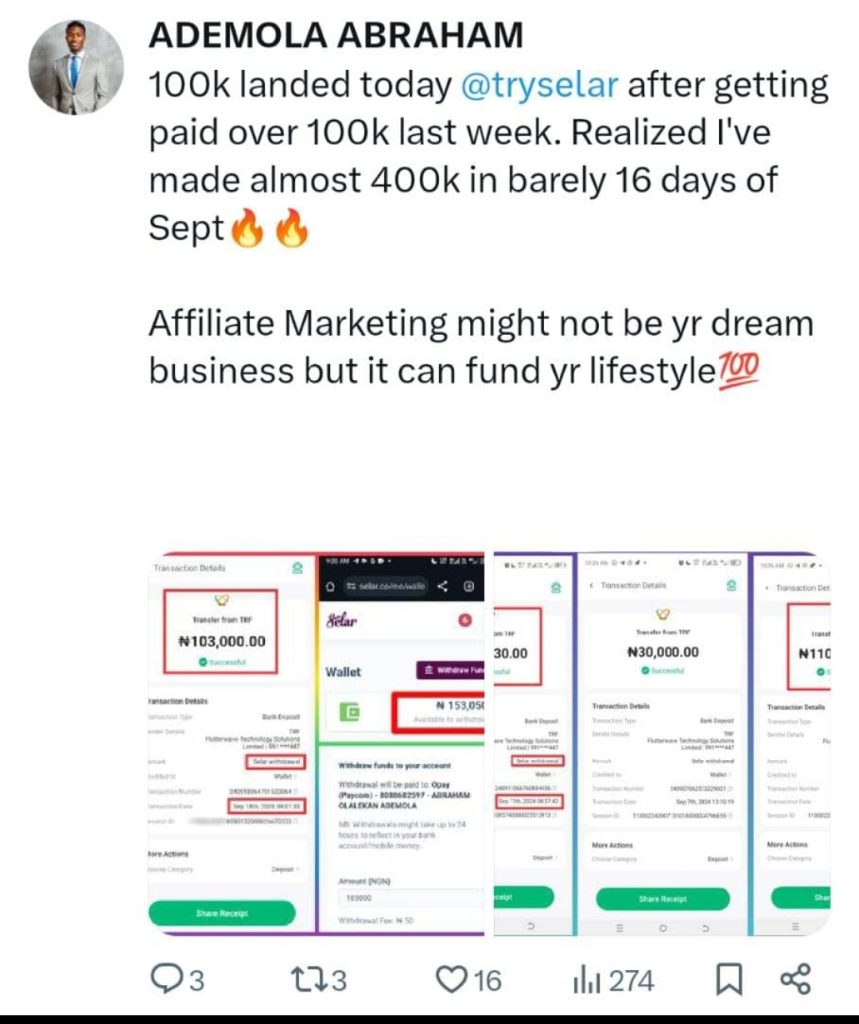Screen dimensions: 859x1024
Task: Bookmark this tweet
Action: (x=729, y=980)
